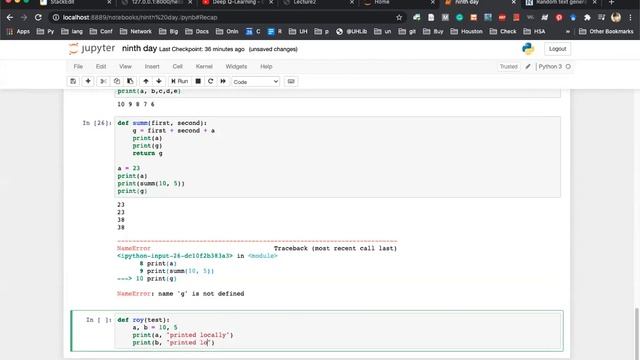Insert a cell below with the plus icon
Image resolution: width=640 pixels, height=360 pixels.
88,81
